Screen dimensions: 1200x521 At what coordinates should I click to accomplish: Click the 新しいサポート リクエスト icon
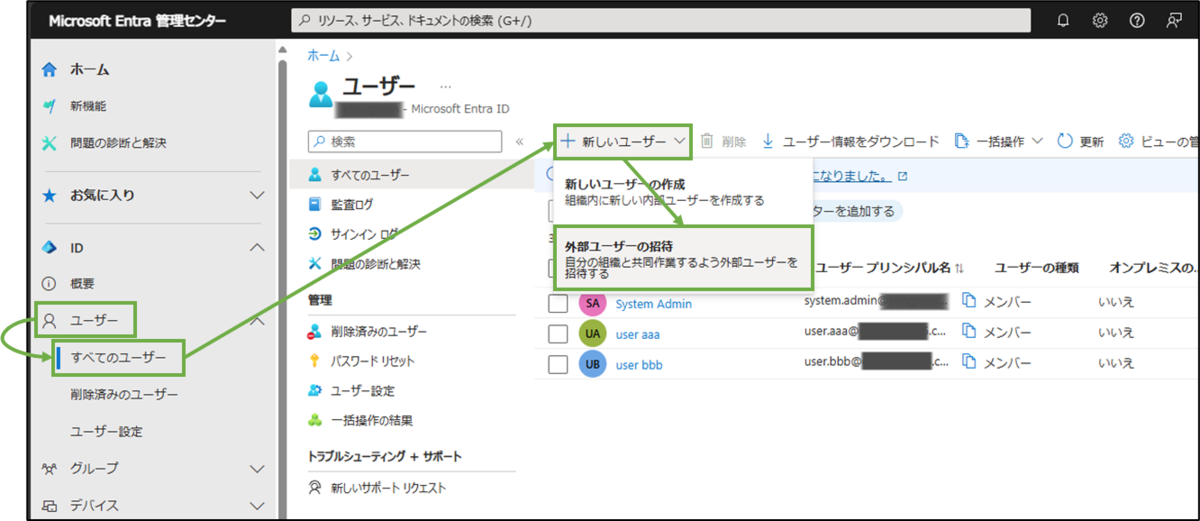(314, 488)
